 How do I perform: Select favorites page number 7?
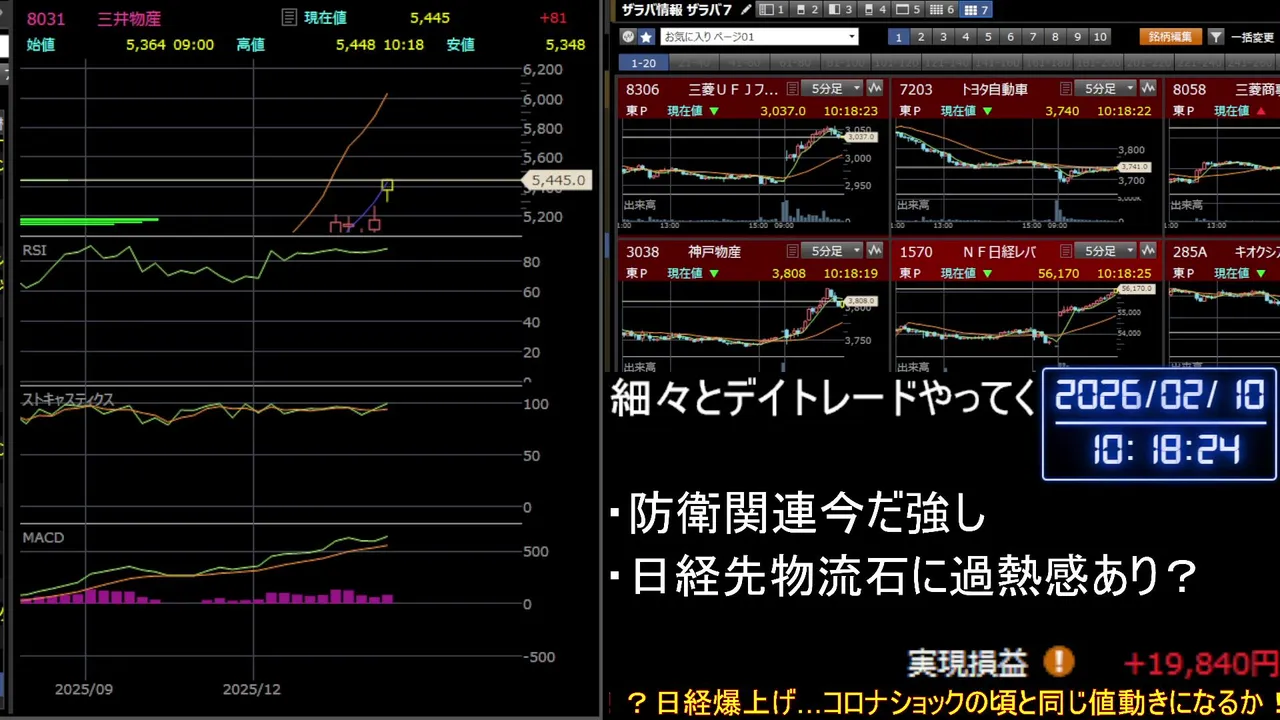(x=1032, y=37)
